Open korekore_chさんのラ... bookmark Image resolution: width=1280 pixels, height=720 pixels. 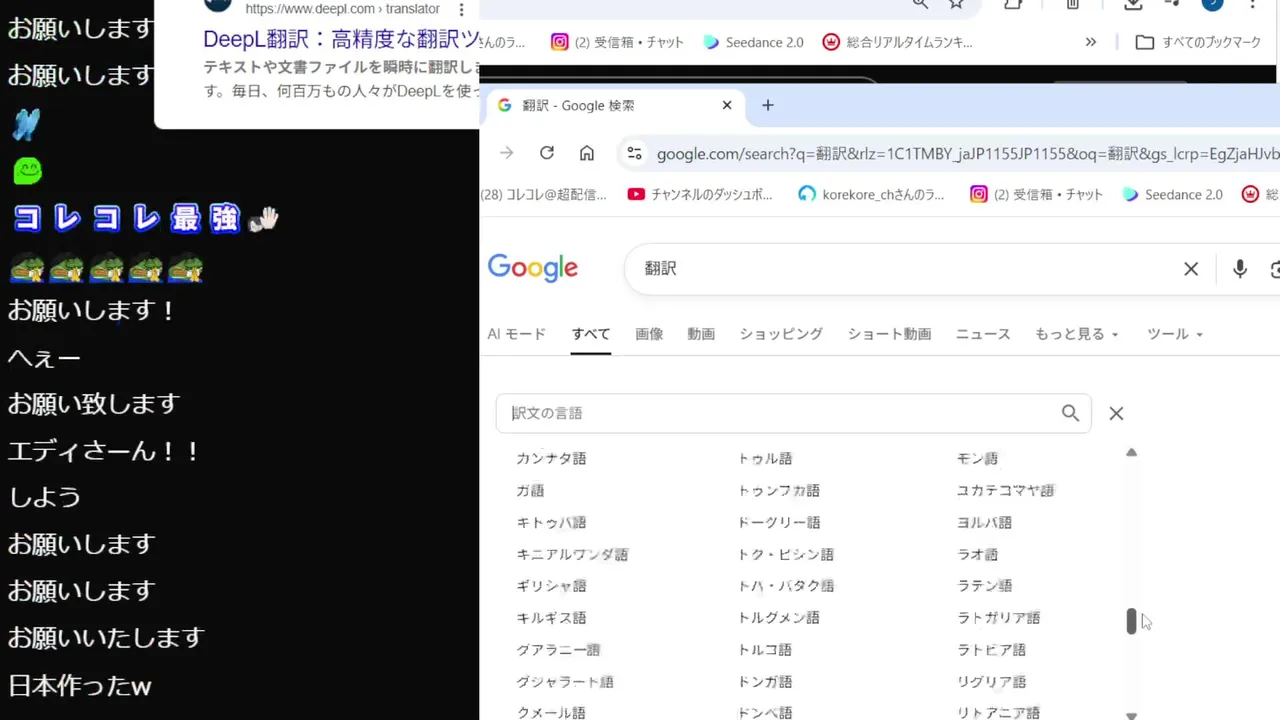[871, 195]
